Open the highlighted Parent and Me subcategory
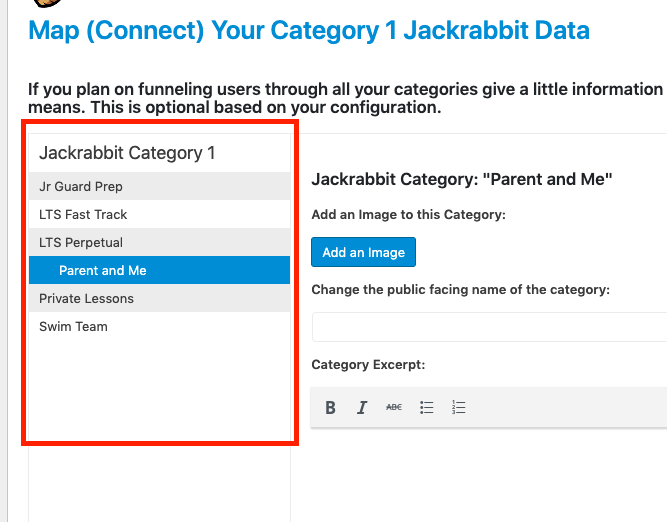The height and width of the screenshot is (522, 667). pyautogui.click(x=103, y=270)
